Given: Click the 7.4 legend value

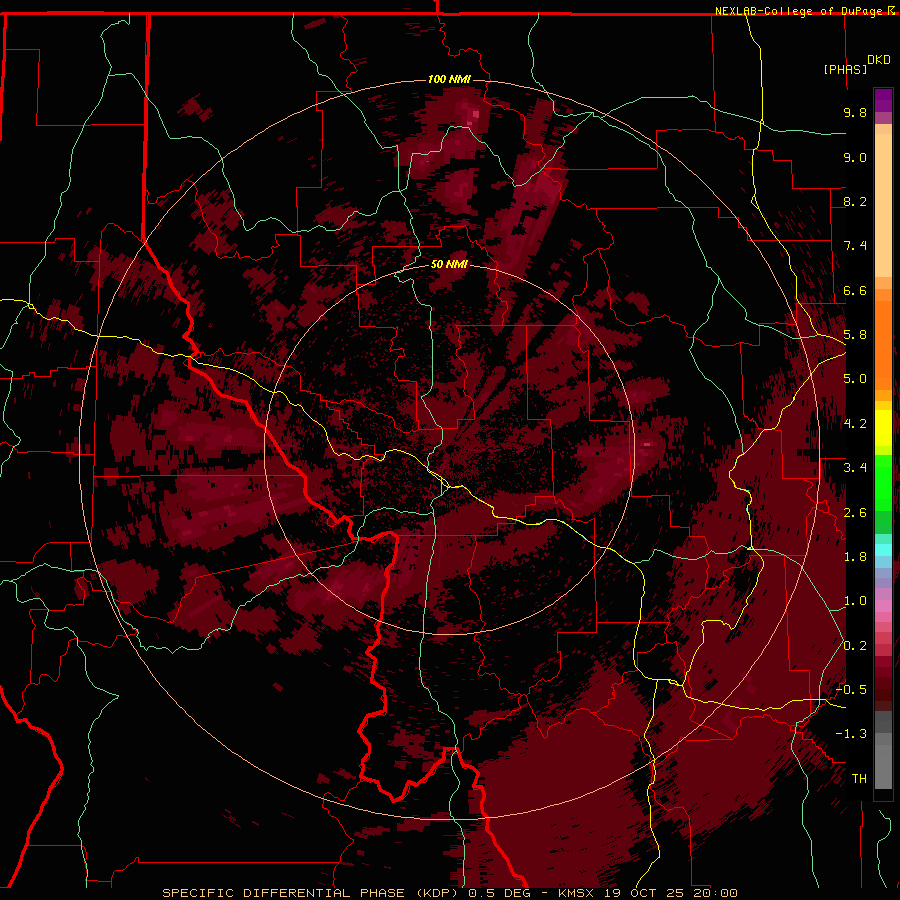Looking at the screenshot, I should point(855,246).
